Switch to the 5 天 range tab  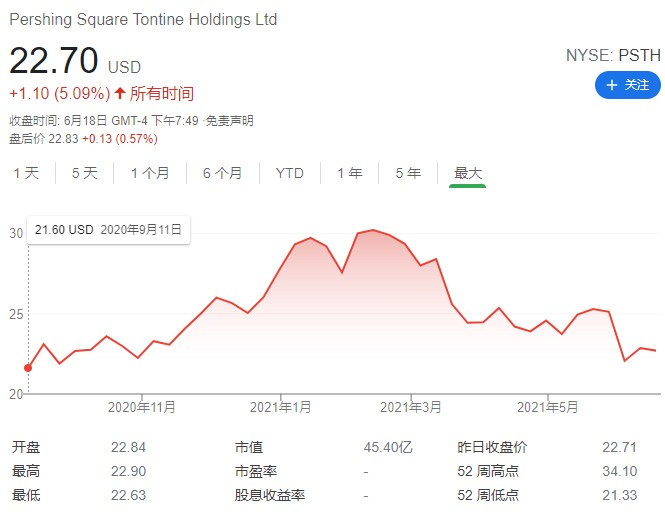click(85, 173)
